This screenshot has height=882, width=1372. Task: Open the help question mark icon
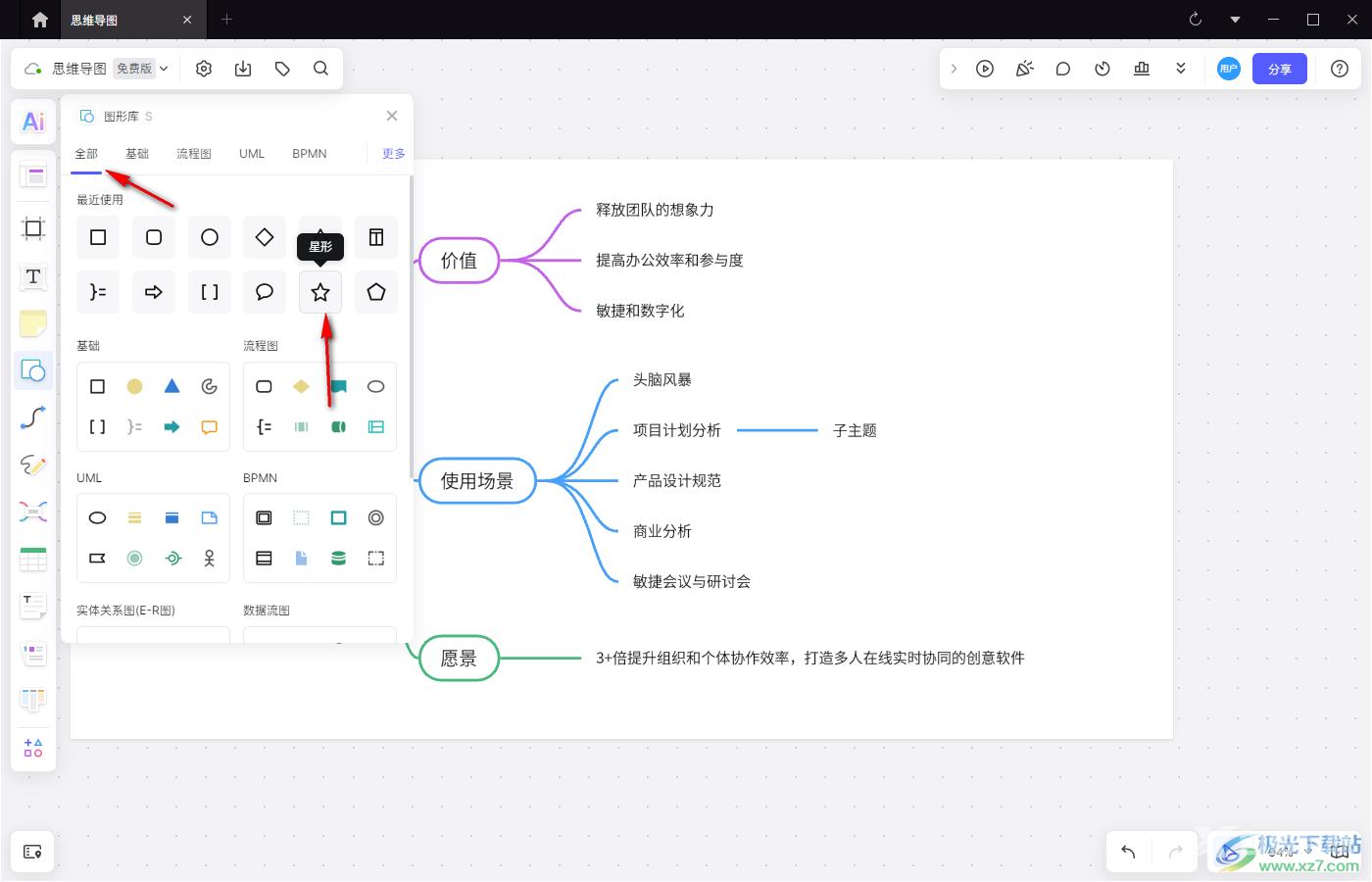coord(1340,69)
